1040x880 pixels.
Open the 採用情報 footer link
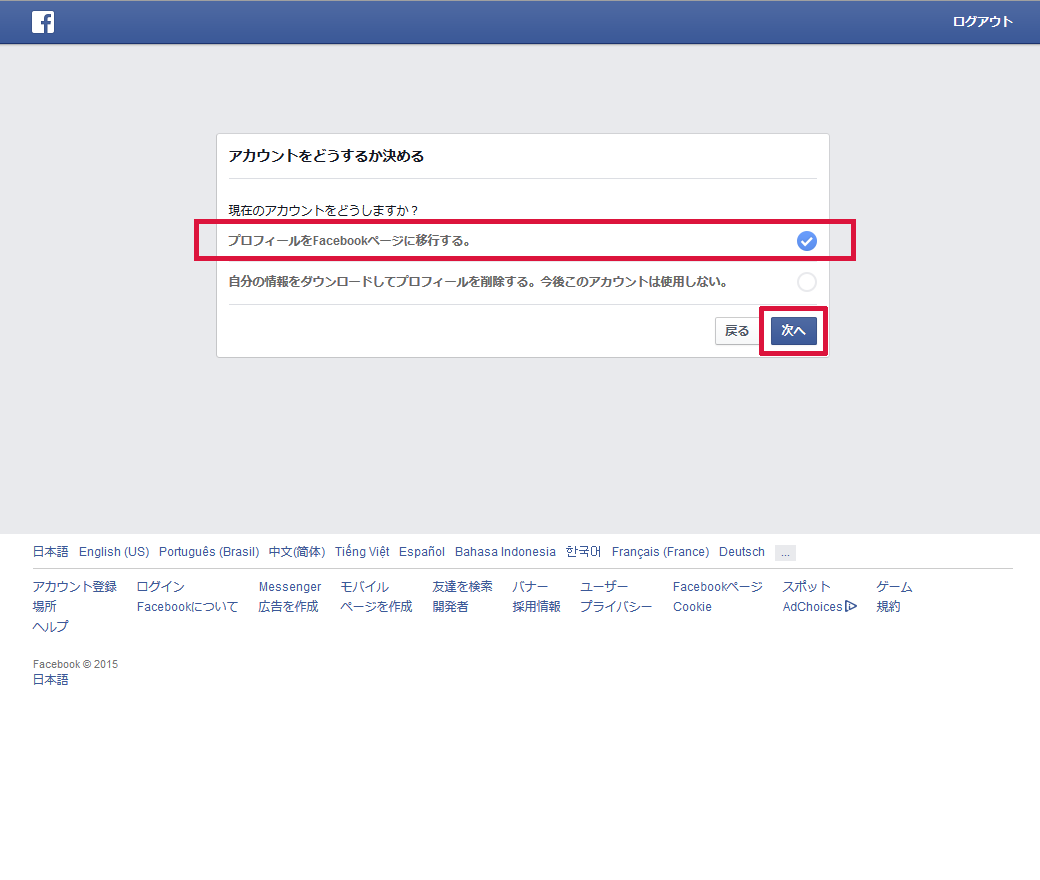[x=536, y=607]
